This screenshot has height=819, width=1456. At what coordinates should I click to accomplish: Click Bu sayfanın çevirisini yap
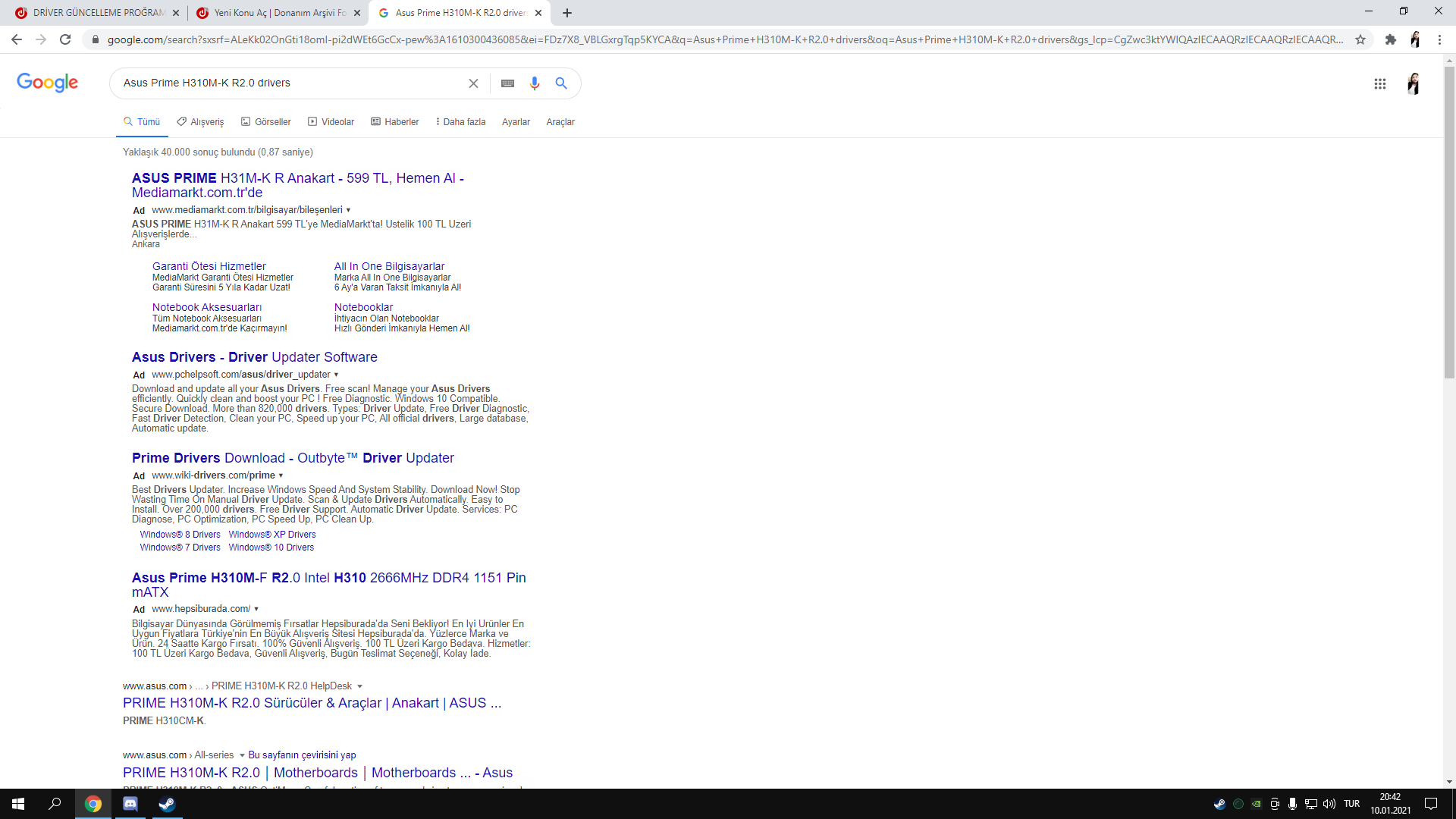click(x=302, y=755)
